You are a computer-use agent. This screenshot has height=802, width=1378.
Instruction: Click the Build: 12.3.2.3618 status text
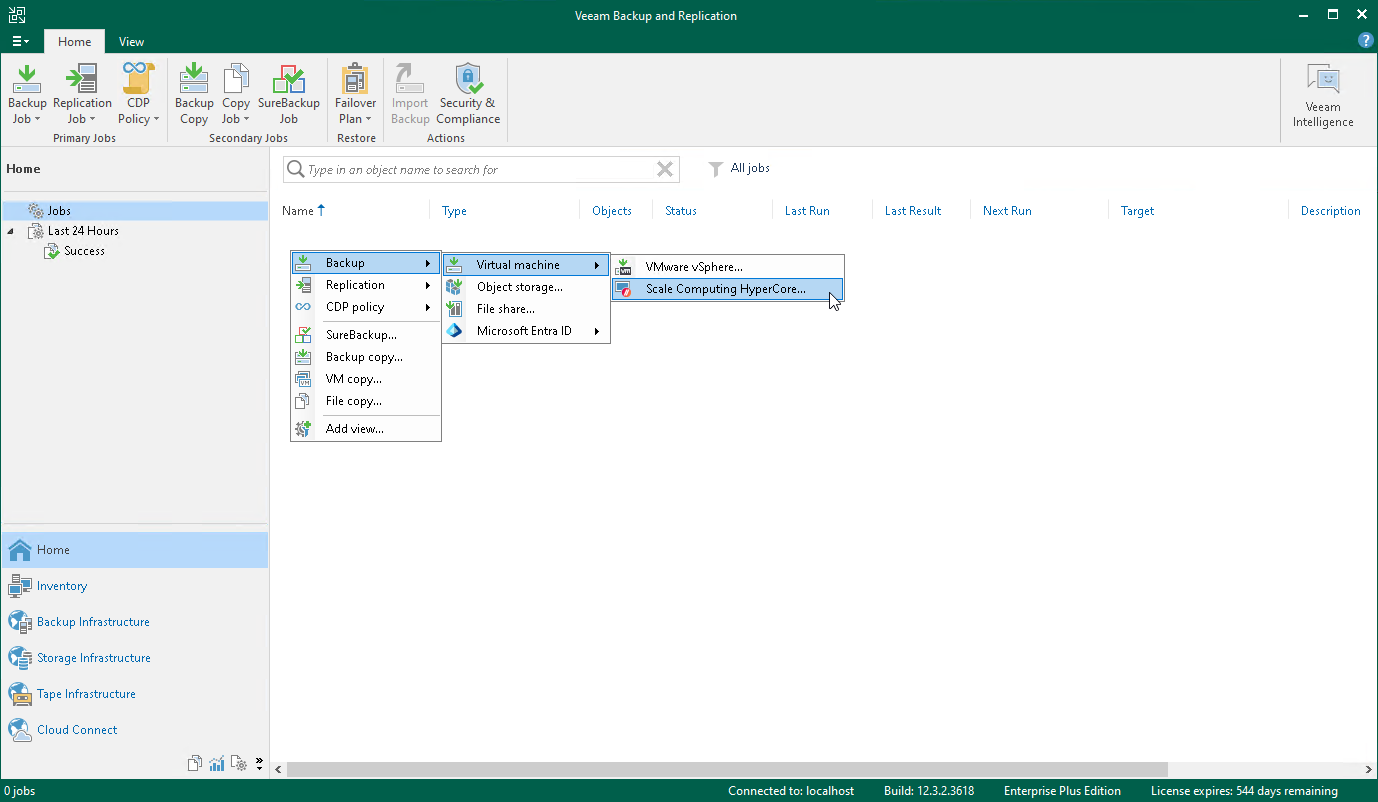(929, 791)
